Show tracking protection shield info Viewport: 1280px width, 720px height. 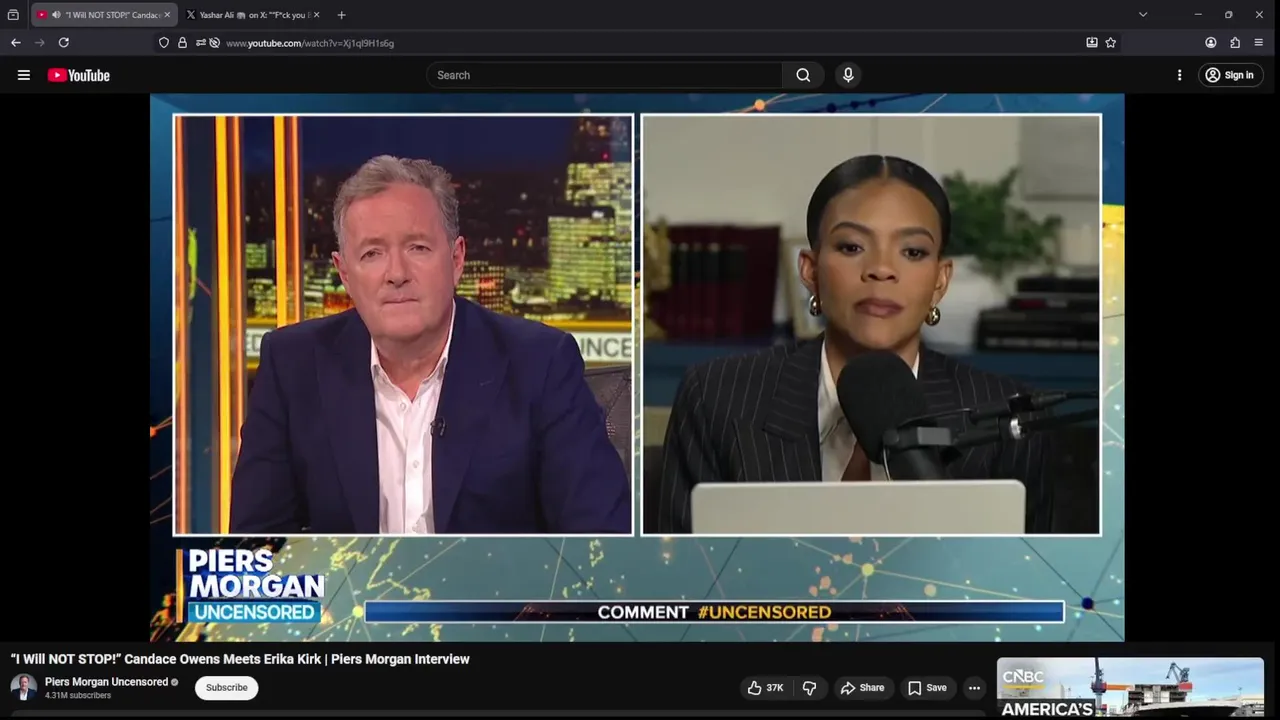pyautogui.click(x=164, y=43)
